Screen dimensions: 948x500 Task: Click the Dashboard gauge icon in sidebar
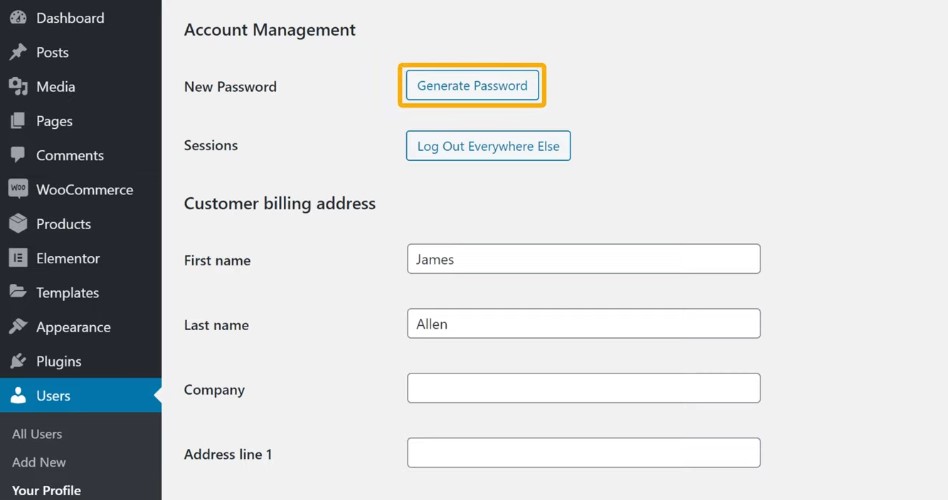pyautogui.click(x=18, y=18)
